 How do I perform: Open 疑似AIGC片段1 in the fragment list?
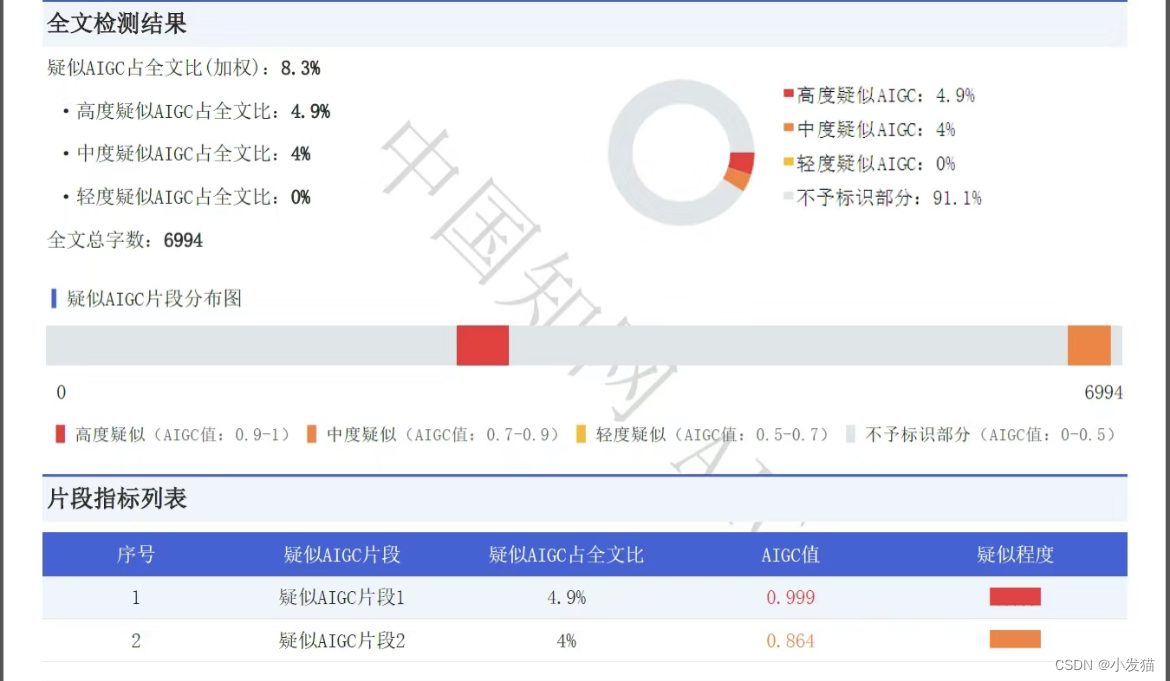[x=341, y=597]
